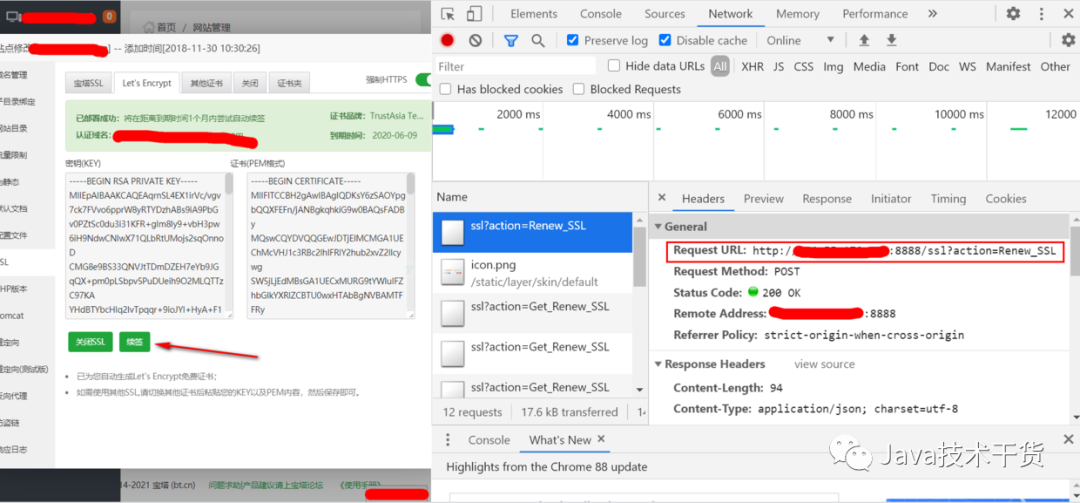Open network search magnifier
Screen dimensions: 1080x503
point(538,41)
